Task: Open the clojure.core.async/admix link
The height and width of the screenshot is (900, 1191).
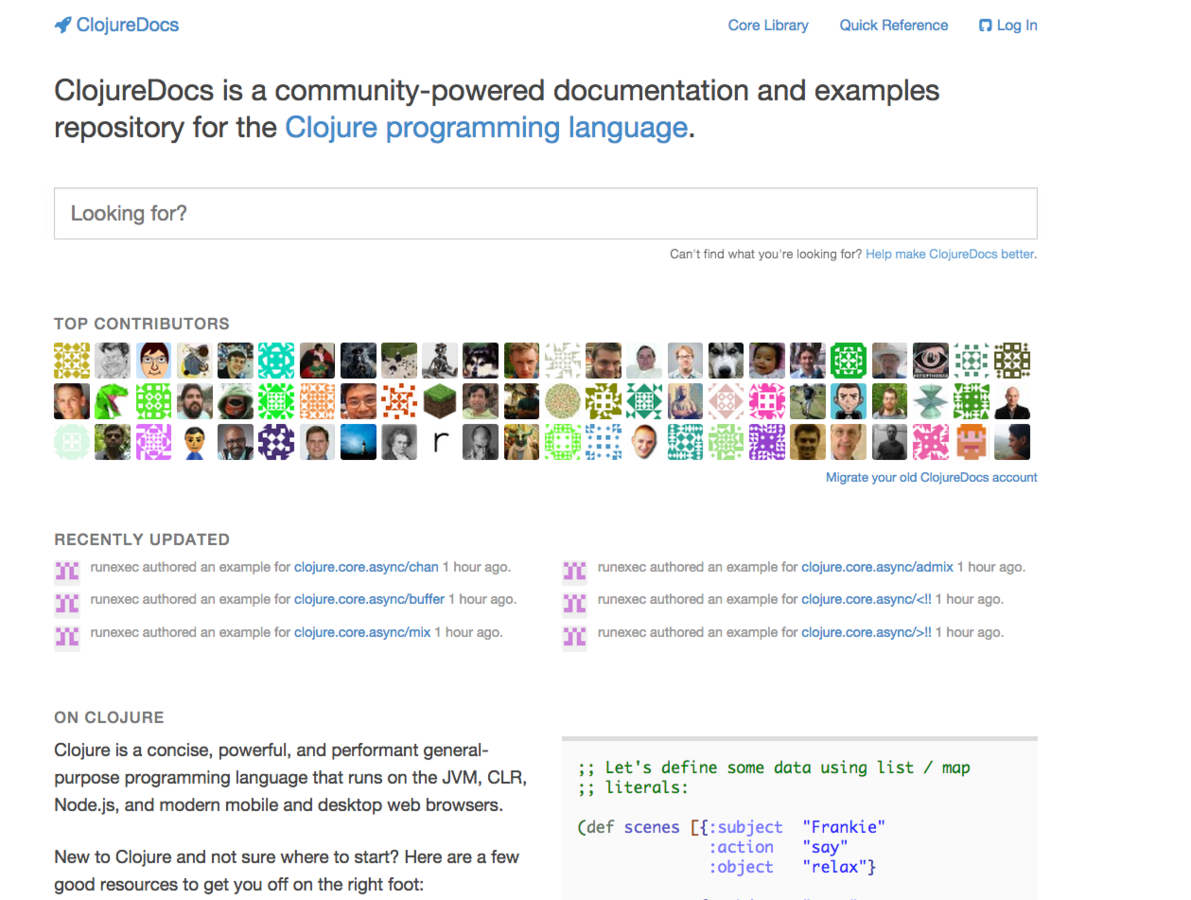Action: tap(877, 567)
